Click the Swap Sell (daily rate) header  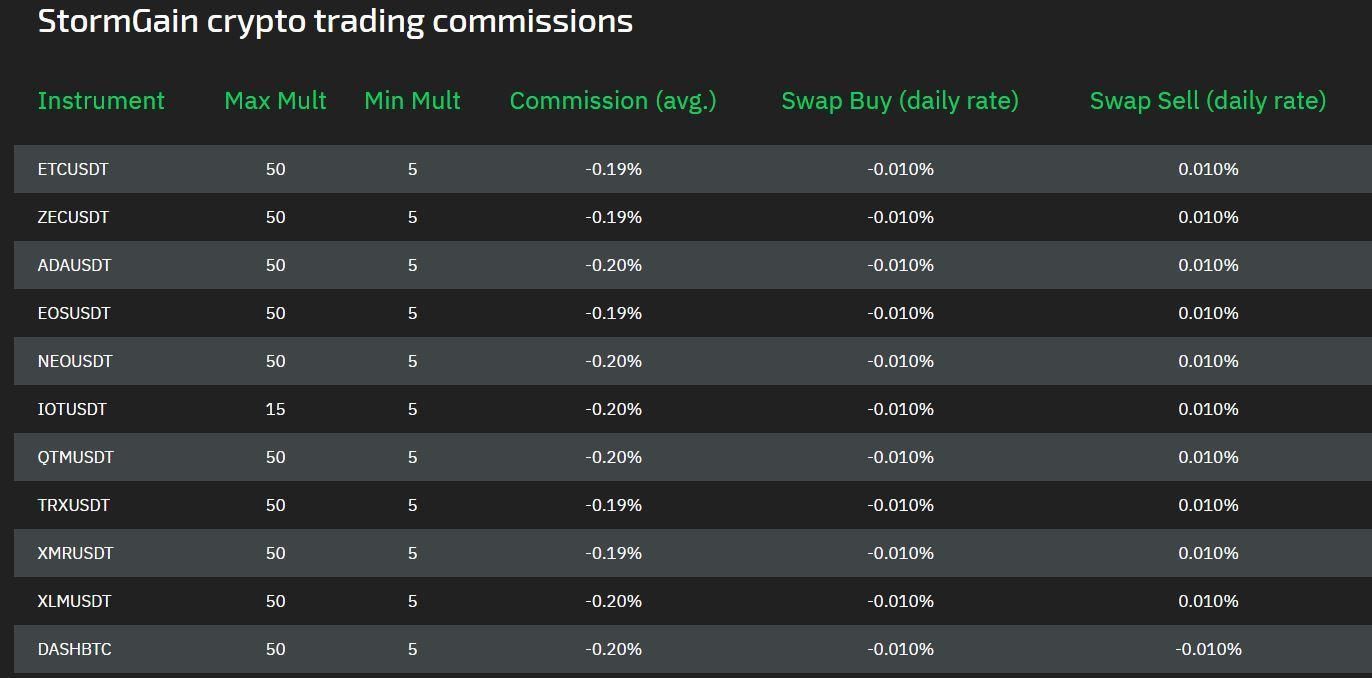pyautogui.click(x=1207, y=101)
